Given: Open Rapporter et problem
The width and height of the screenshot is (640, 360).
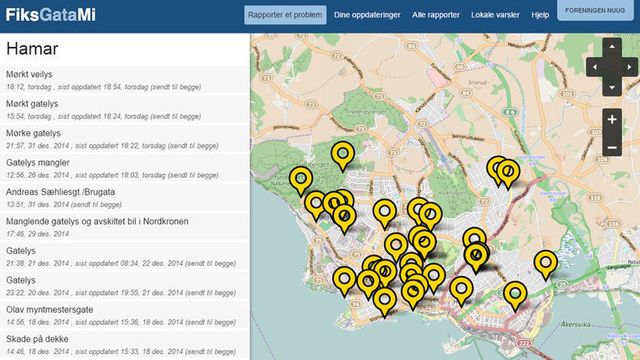Looking at the screenshot, I should point(285,15).
